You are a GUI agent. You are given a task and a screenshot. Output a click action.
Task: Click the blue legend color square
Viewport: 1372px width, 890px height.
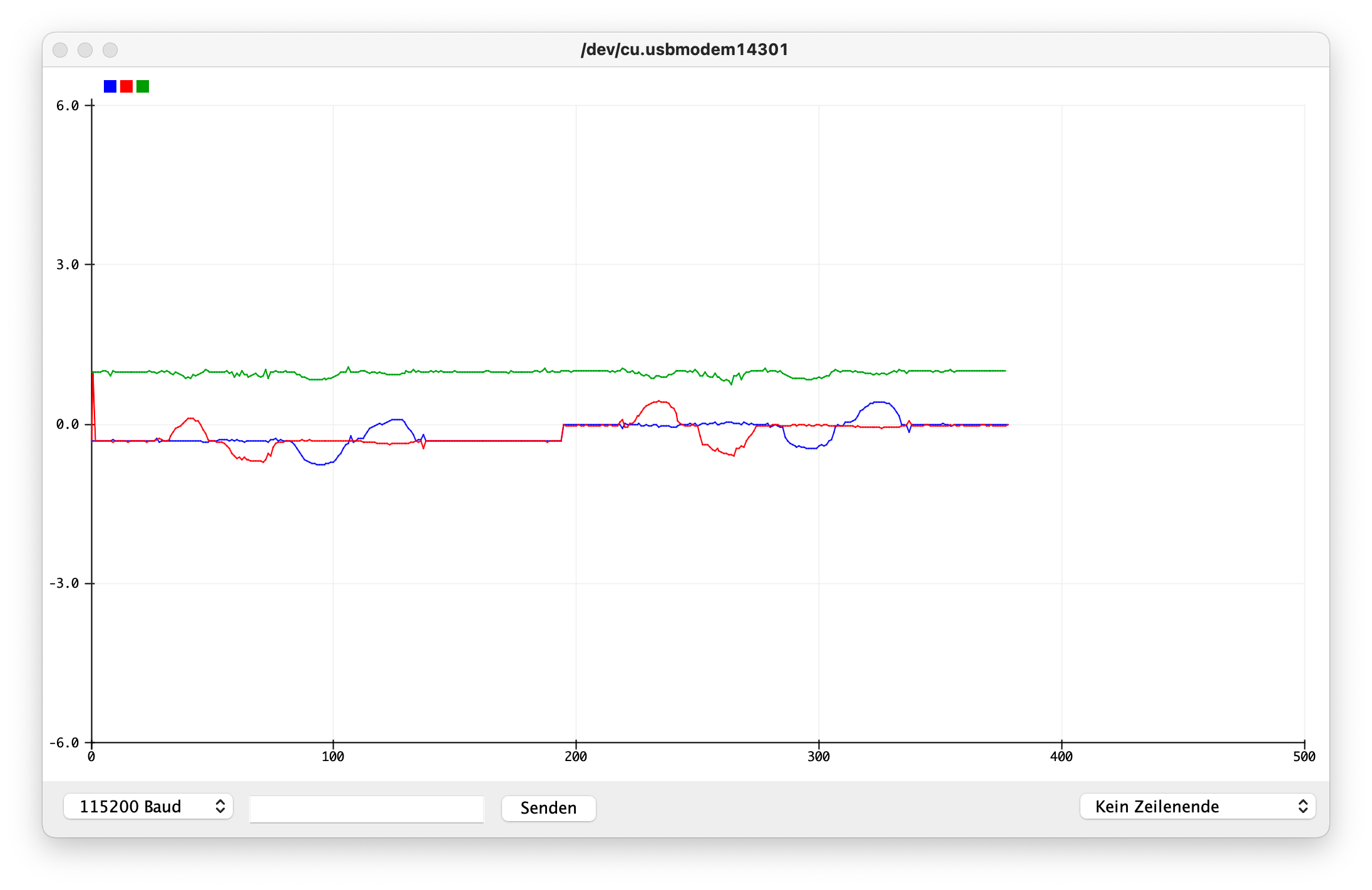[x=110, y=86]
